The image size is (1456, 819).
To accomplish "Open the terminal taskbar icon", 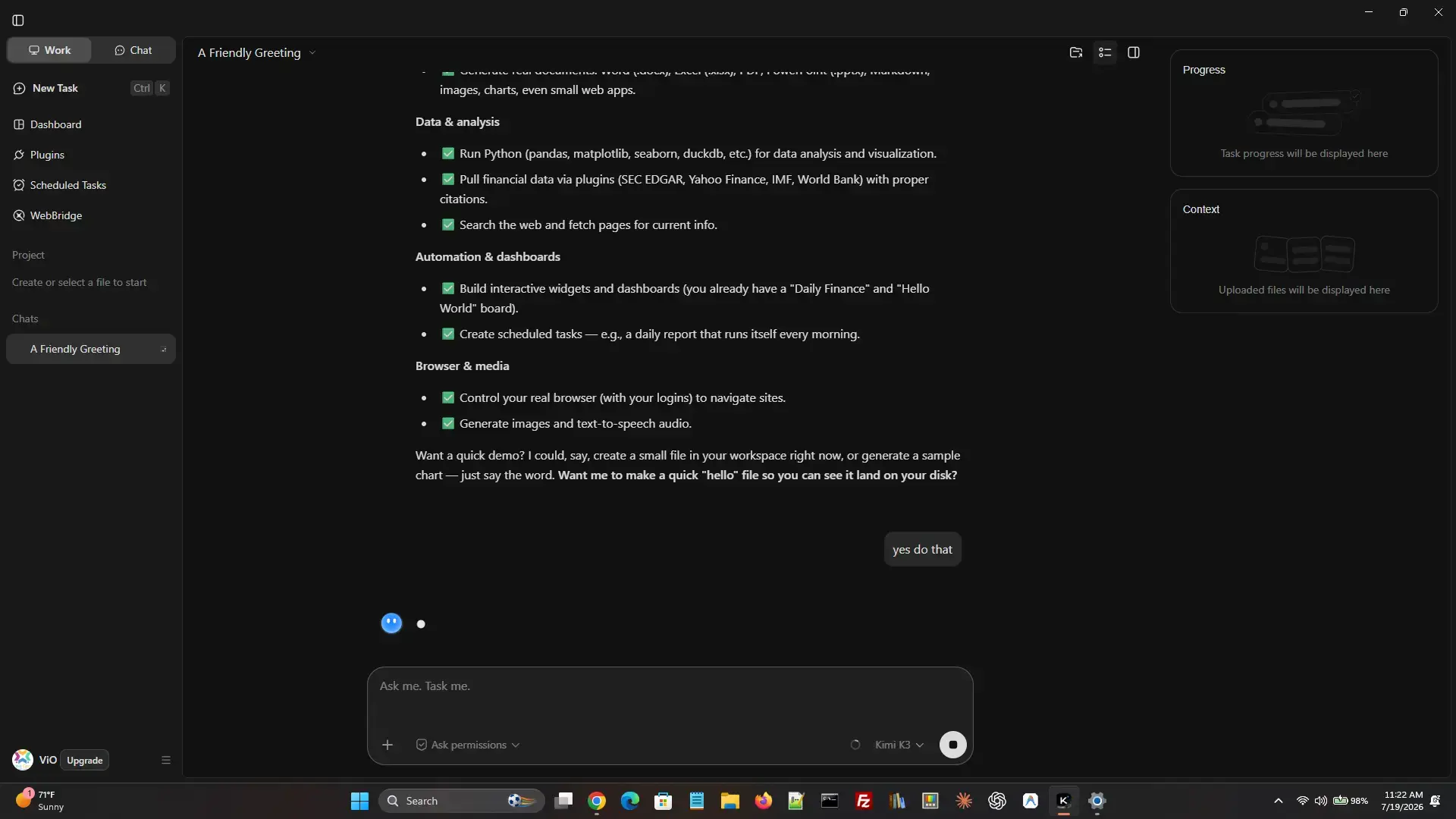I will (830, 801).
